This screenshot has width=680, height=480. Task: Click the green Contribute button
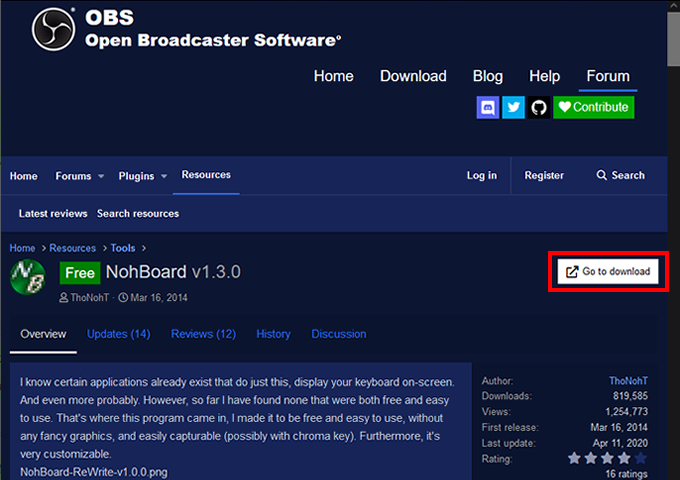click(594, 107)
